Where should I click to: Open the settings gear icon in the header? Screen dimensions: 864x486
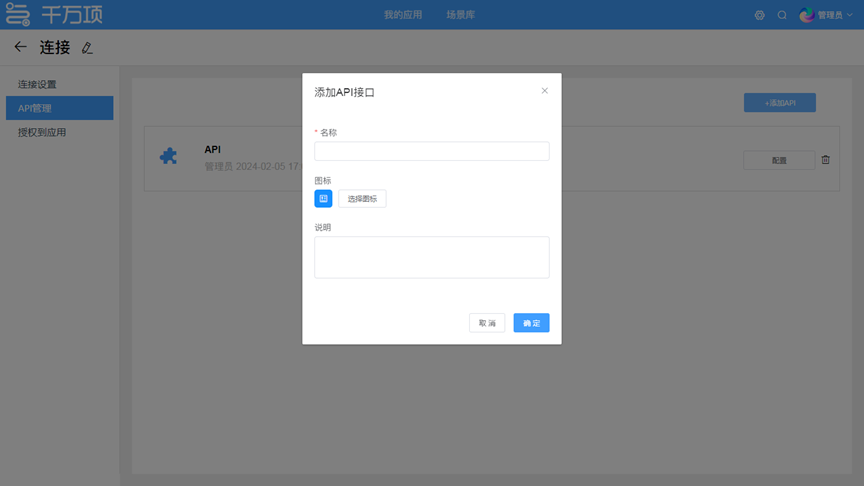(x=759, y=15)
